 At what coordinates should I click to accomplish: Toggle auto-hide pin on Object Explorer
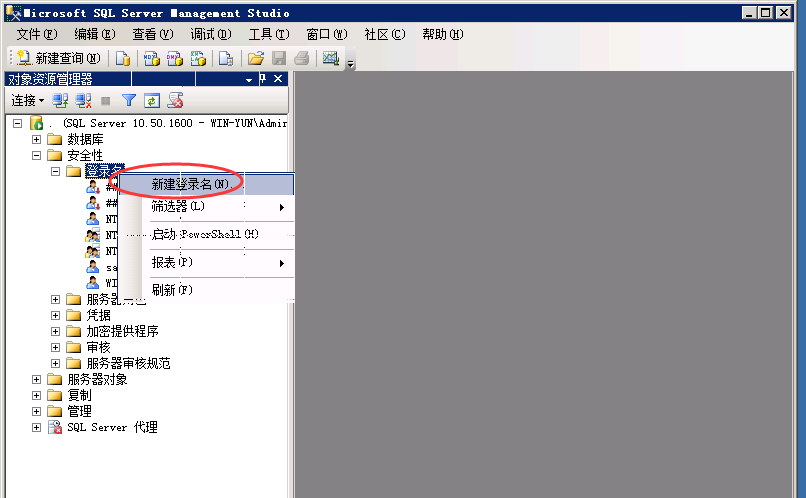pyautogui.click(x=263, y=79)
